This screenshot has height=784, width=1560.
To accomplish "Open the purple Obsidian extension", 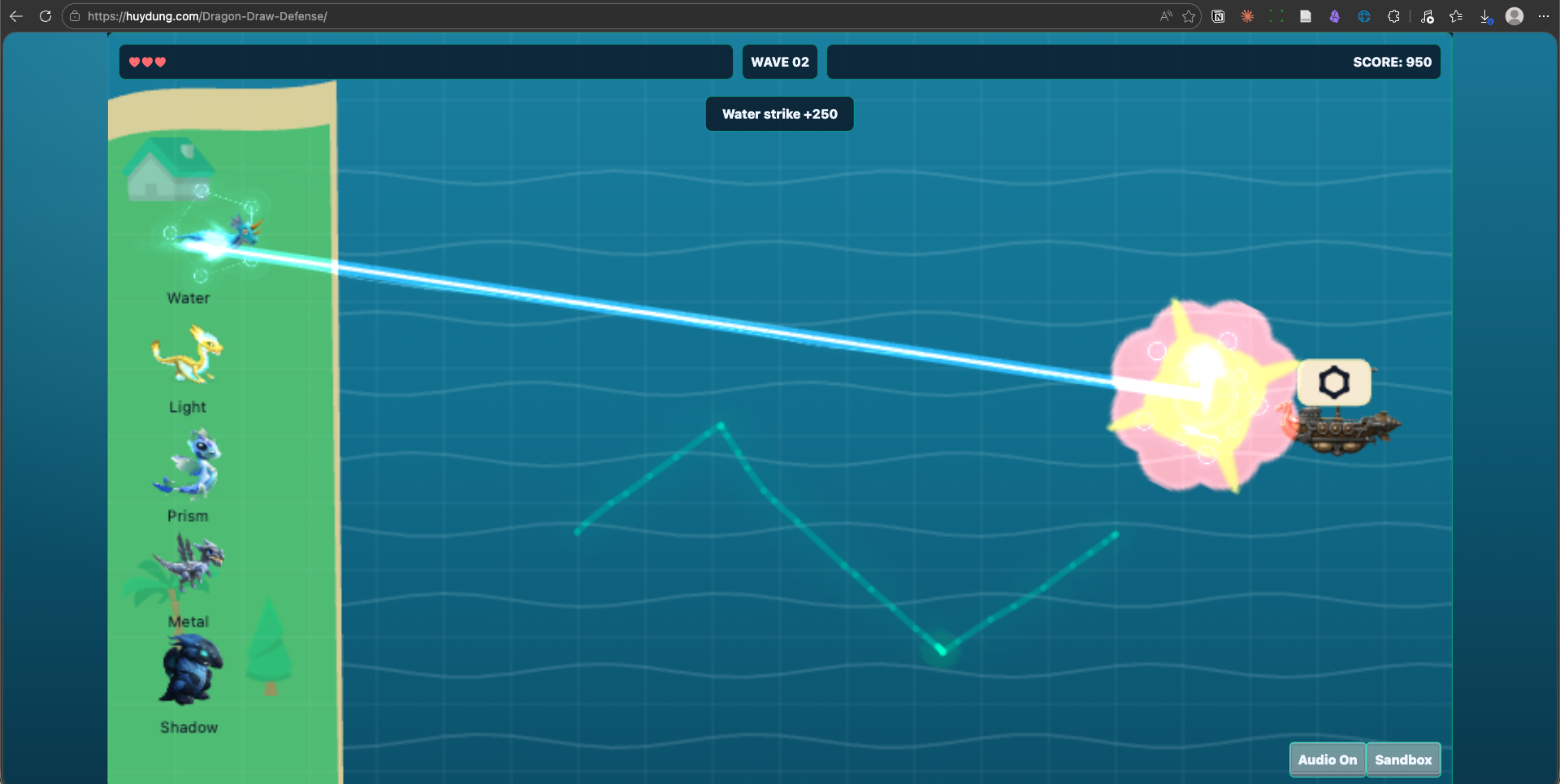I will click(1334, 16).
